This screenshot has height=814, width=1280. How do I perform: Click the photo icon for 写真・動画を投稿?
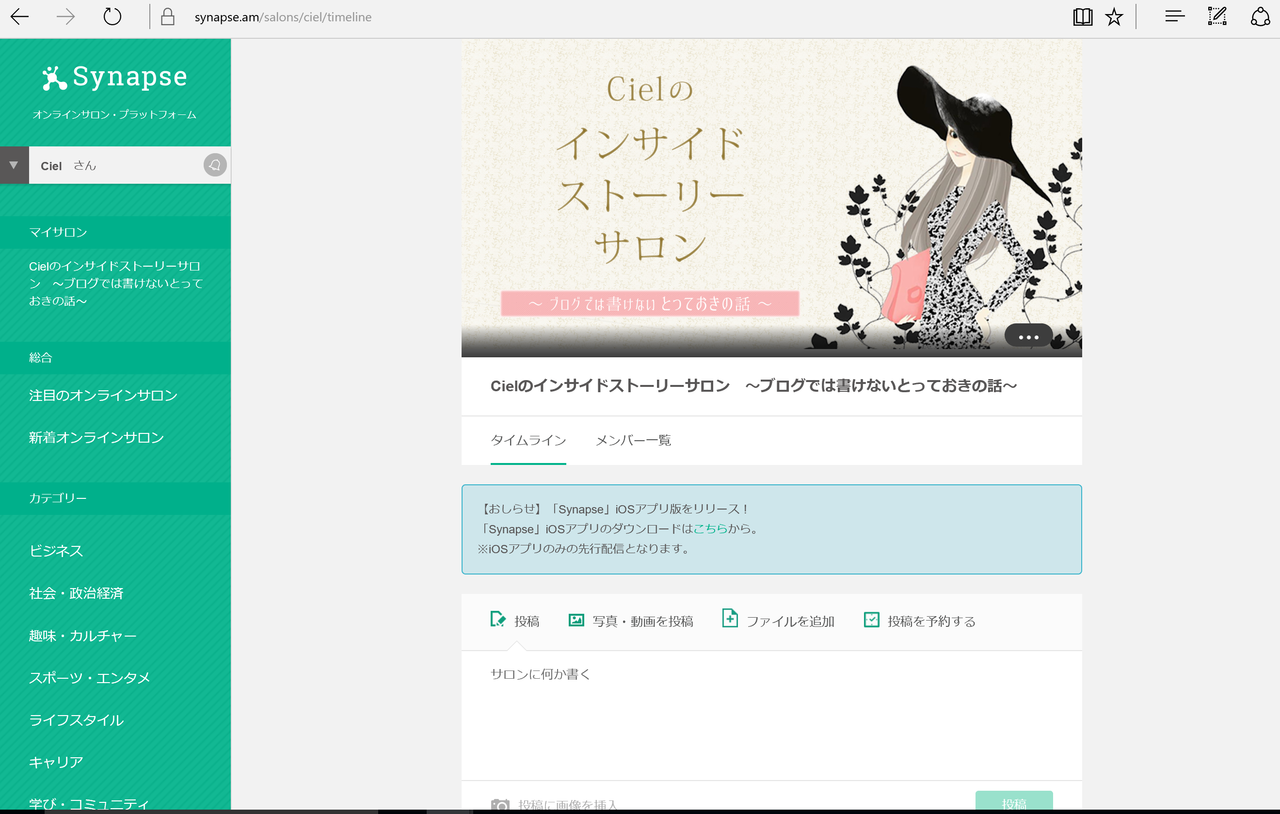click(x=576, y=620)
